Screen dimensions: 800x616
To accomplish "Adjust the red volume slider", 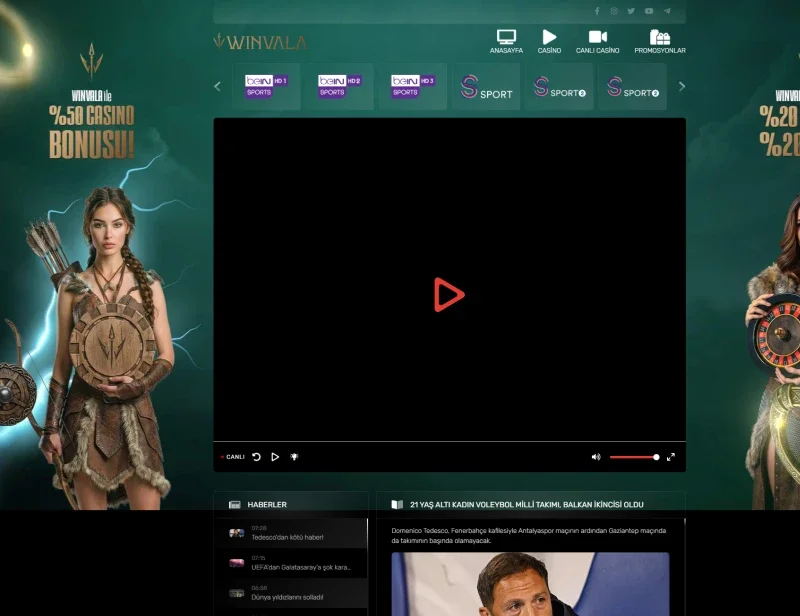I will pyautogui.click(x=634, y=457).
